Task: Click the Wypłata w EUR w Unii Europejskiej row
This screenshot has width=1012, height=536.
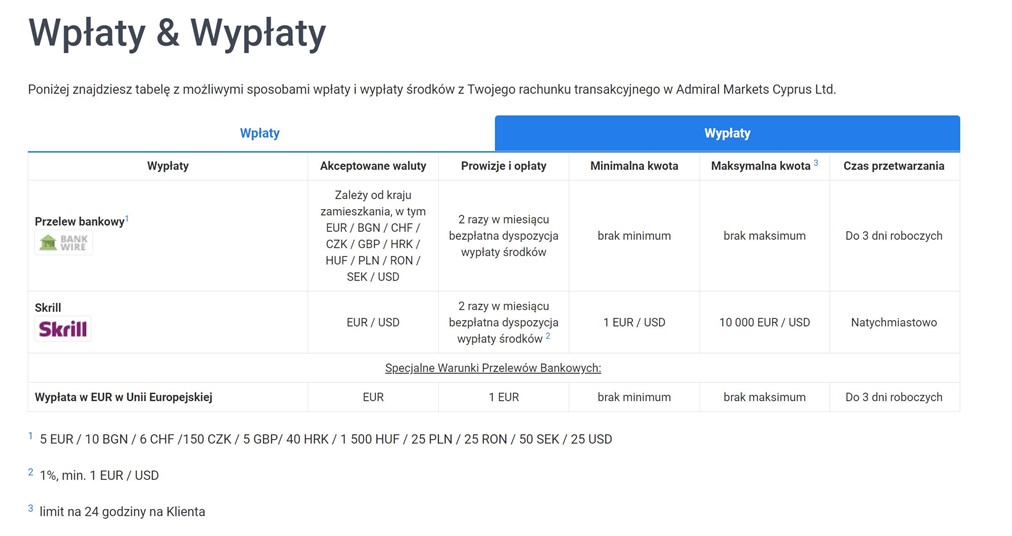Action: [124, 397]
